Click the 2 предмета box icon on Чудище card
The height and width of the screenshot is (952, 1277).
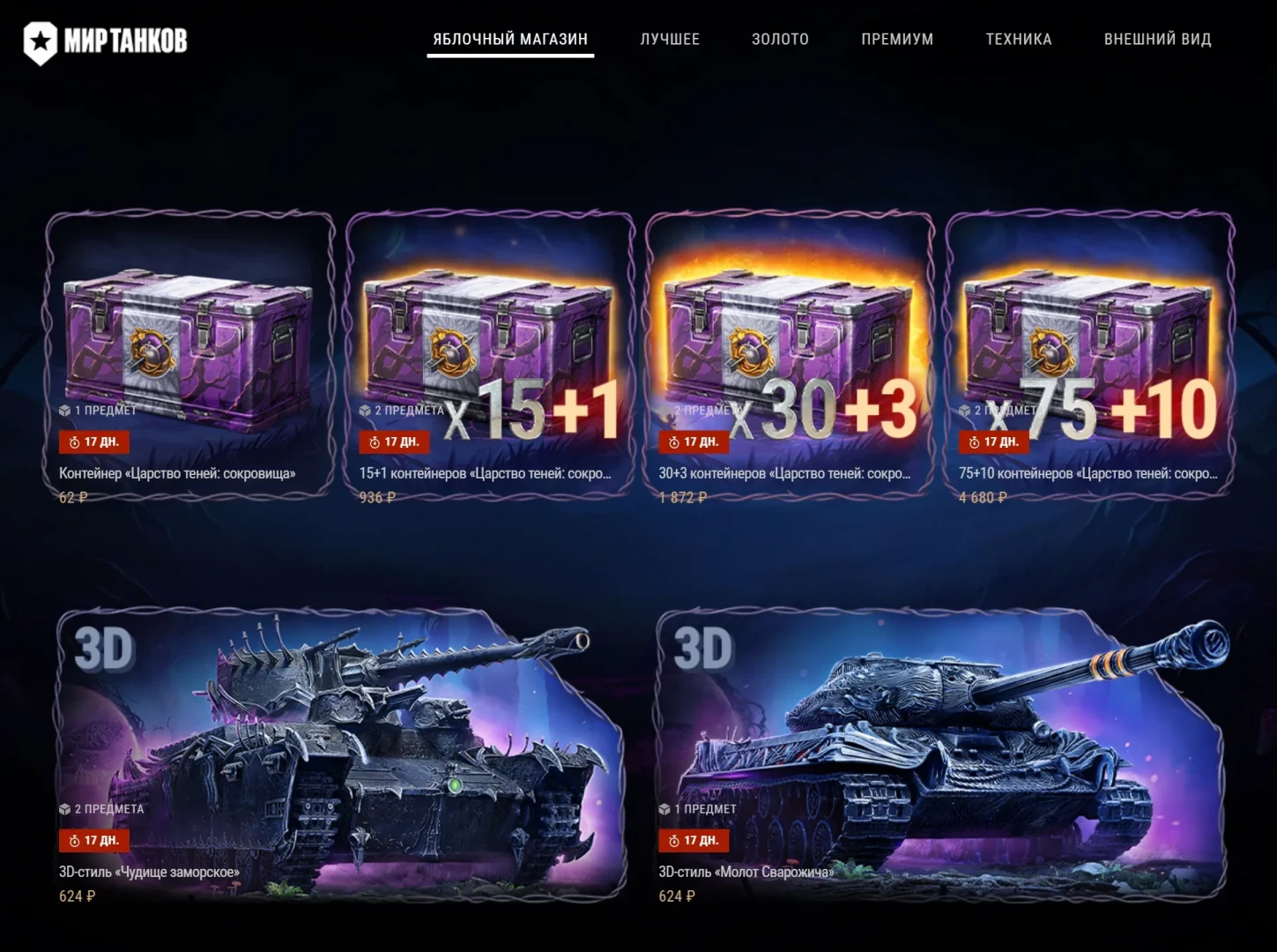click(64, 809)
